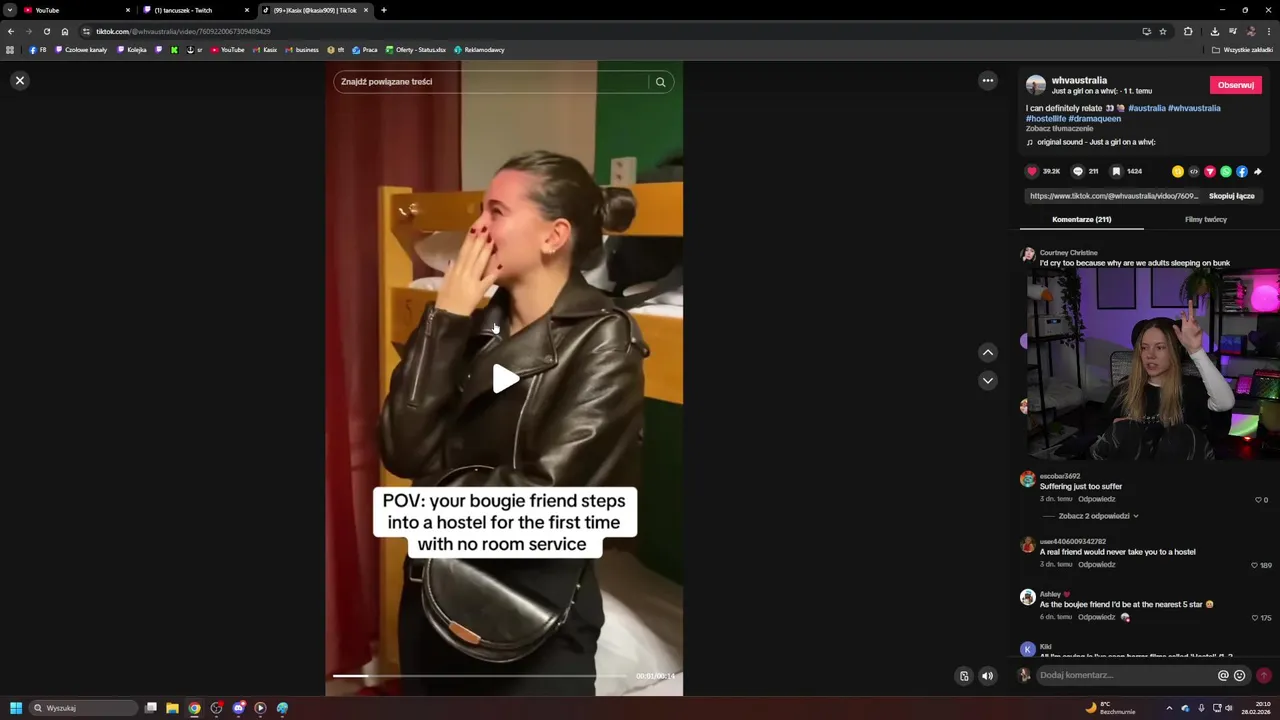
Task: Reply to escobar3692's comment via Odpowiedz
Action: (1096, 499)
